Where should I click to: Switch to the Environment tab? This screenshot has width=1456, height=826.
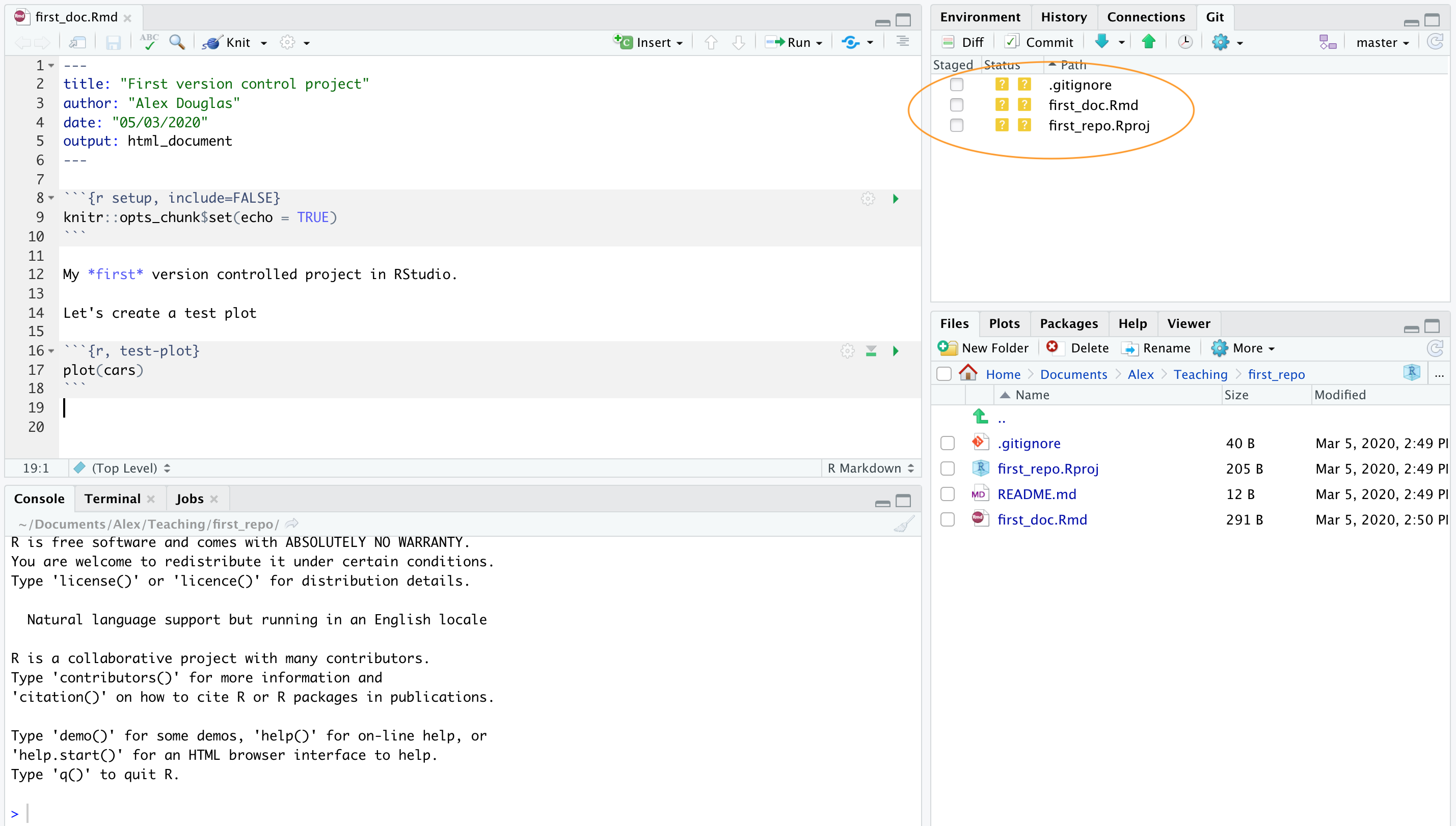(x=980, y=17)
